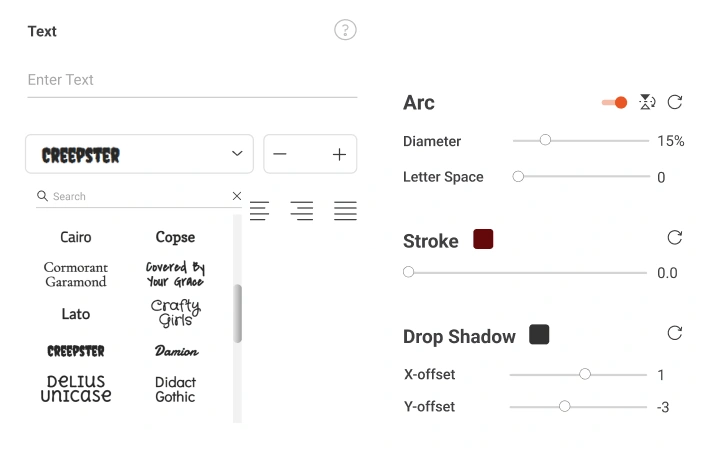This screenshot has width=703, height=451.
Task: Reset the Drop Shadow settings
Action: 675,333
